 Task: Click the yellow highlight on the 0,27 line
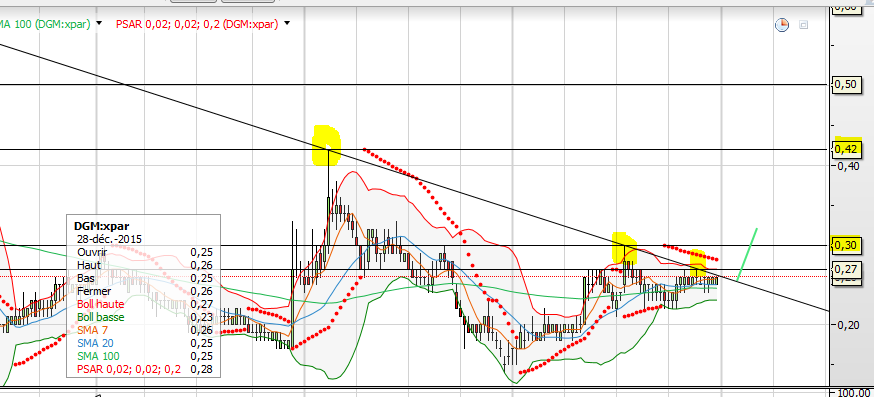[x=698, y=263]
